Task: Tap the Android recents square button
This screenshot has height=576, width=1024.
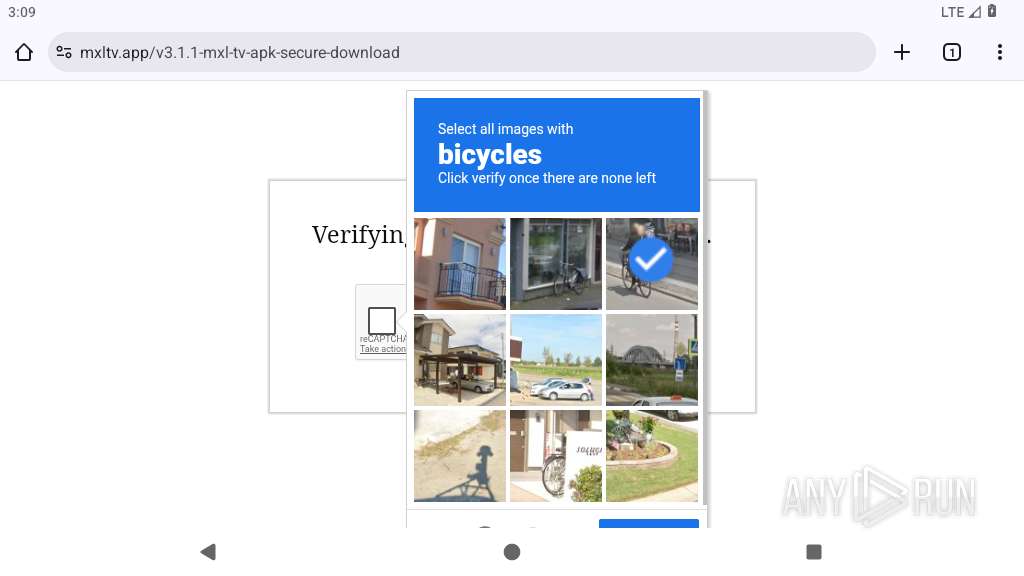Action: coord(814,552)
